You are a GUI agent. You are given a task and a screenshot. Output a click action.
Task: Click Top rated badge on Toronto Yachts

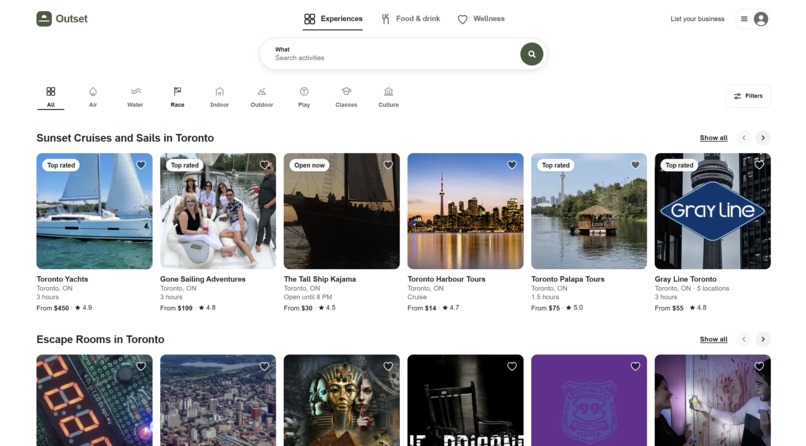coord(61,165)
